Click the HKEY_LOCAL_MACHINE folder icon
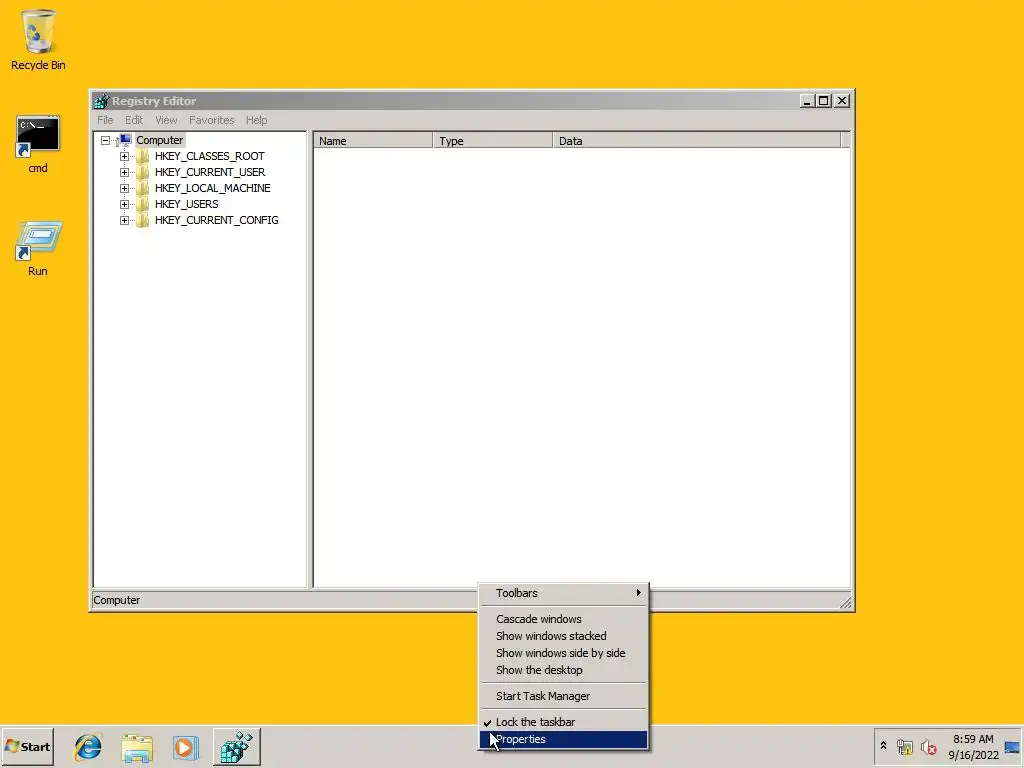The image size is (1024, 768). tap(143, 188)
